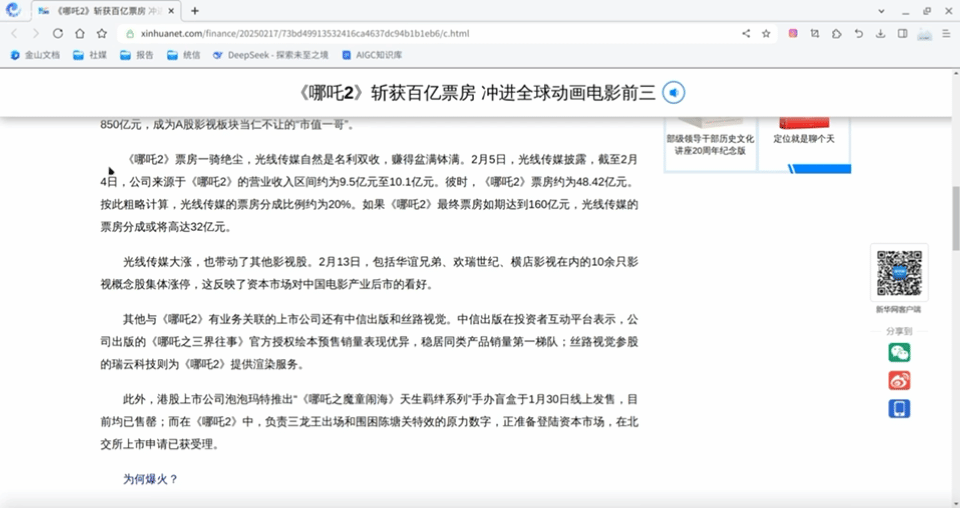Reload the current page
The width and height of the screenshot is (960, 508).
(58, 34)
